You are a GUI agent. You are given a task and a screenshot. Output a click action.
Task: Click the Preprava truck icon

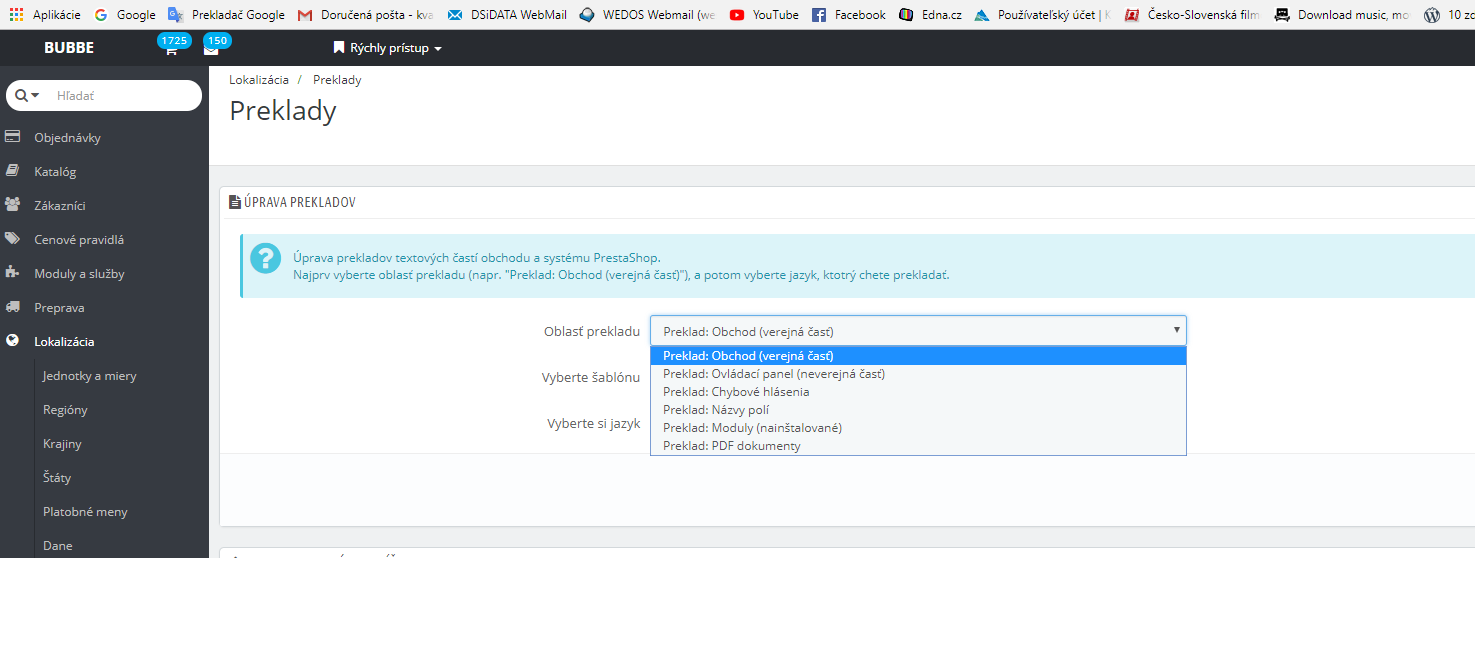[13, 307]
